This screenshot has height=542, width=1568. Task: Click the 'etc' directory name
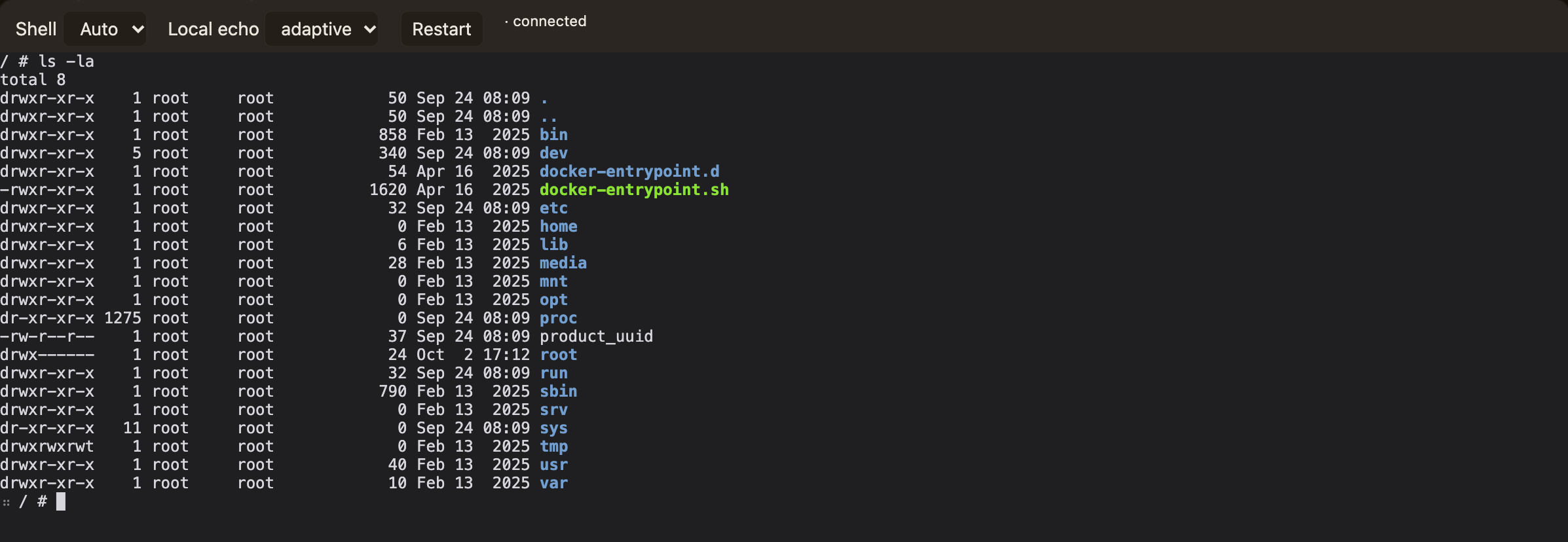pyautogui.click(x=553, y=208)
